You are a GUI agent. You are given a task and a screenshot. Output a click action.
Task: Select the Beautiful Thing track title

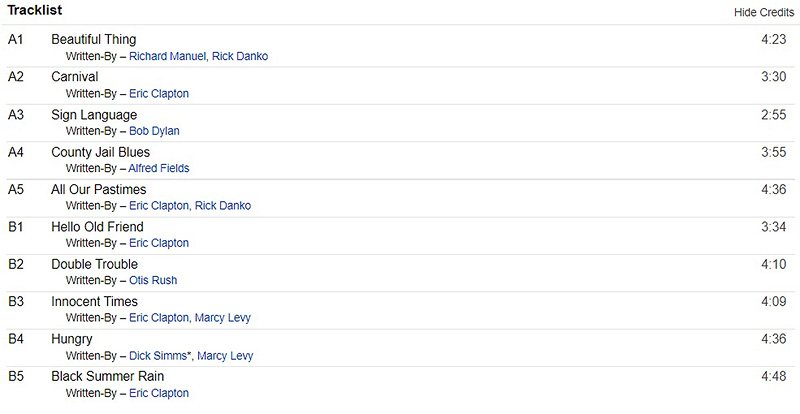tap(94, 40)
